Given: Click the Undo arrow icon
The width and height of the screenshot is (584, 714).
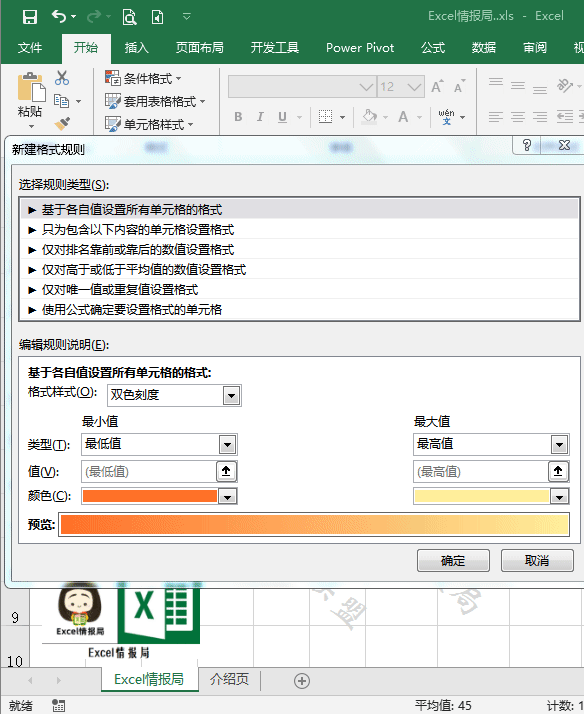Looking at the screenshot, I should click(x=59, y=16).
